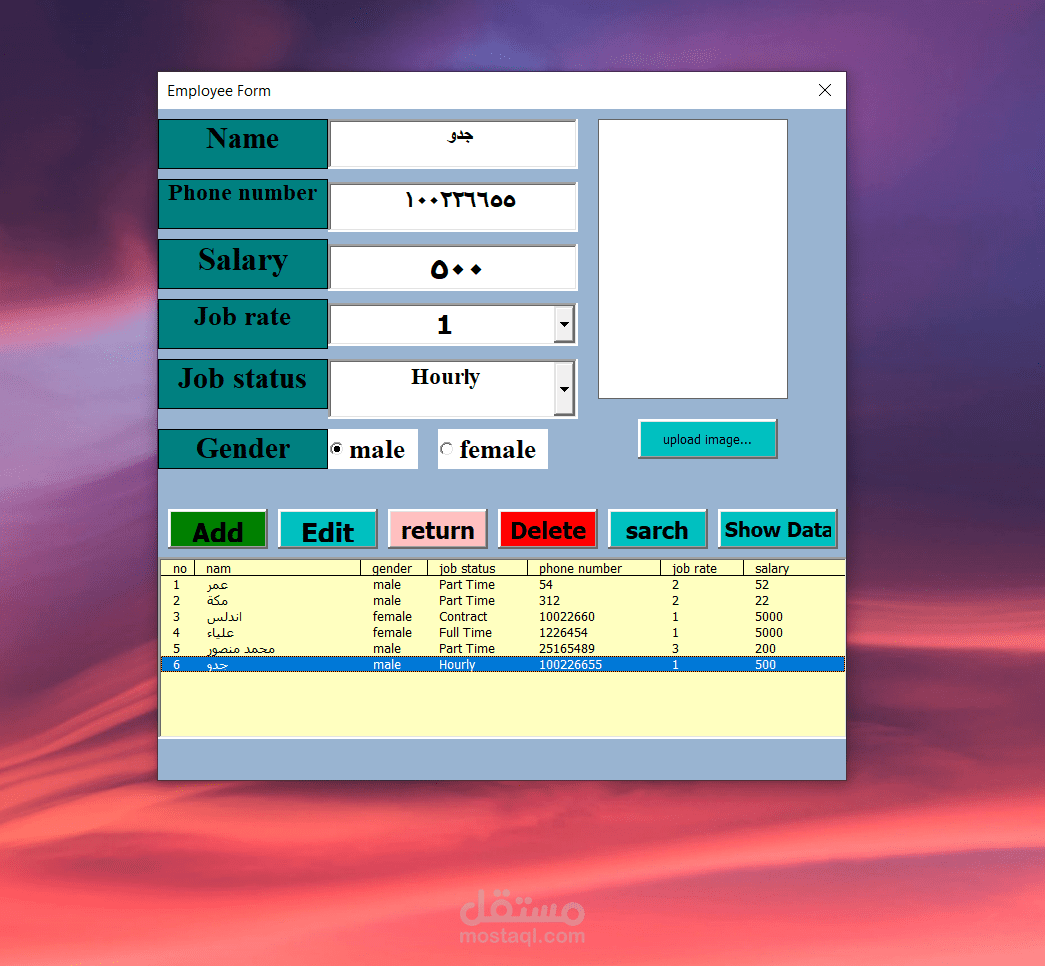Select row 1 in the employee list

point(503,585)
